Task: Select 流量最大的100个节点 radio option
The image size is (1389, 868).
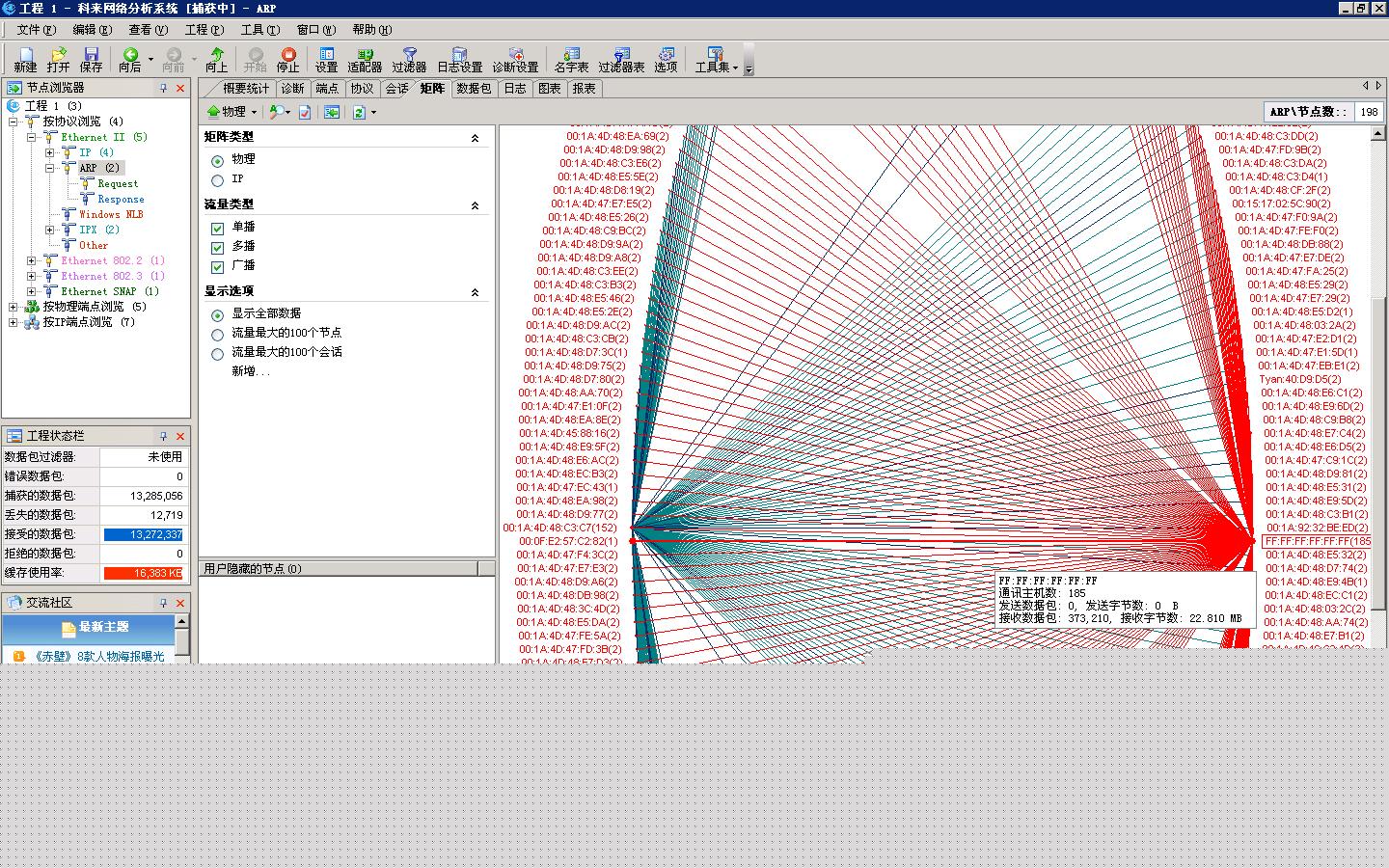Action: click(218, 335)
